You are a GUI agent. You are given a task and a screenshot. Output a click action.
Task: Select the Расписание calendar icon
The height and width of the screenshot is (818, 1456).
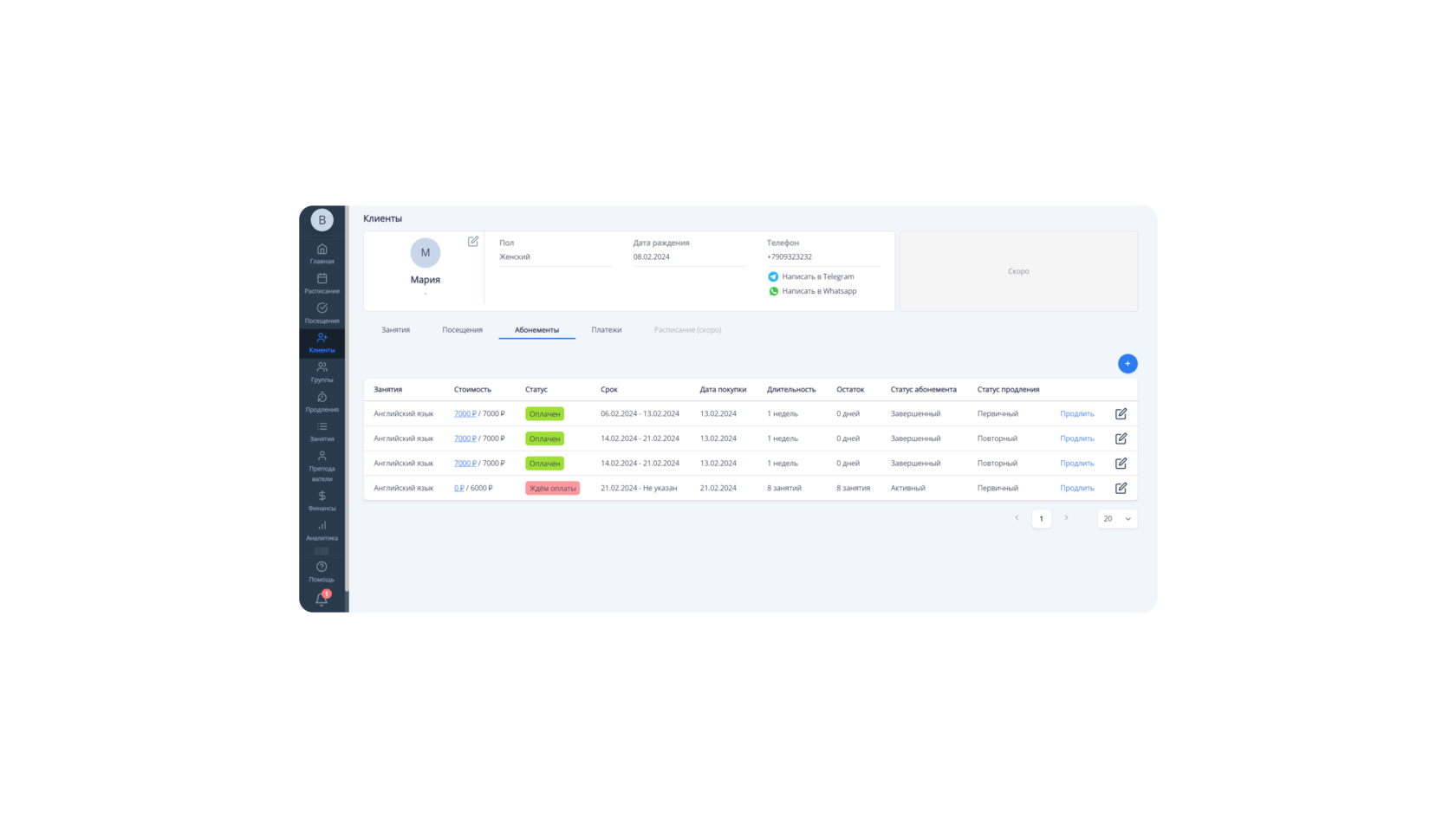[x=322, y=278]
